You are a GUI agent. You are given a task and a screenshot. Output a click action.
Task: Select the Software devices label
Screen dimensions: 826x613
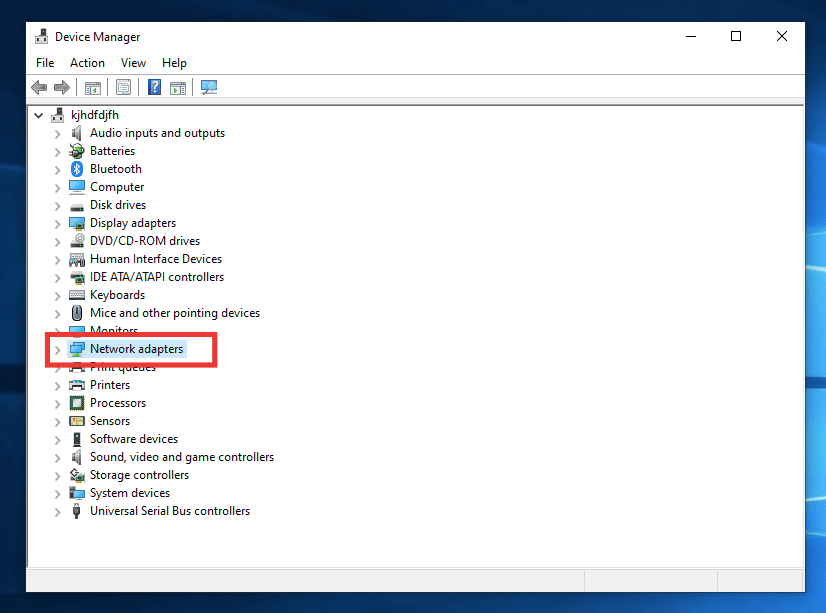point(134,439)
